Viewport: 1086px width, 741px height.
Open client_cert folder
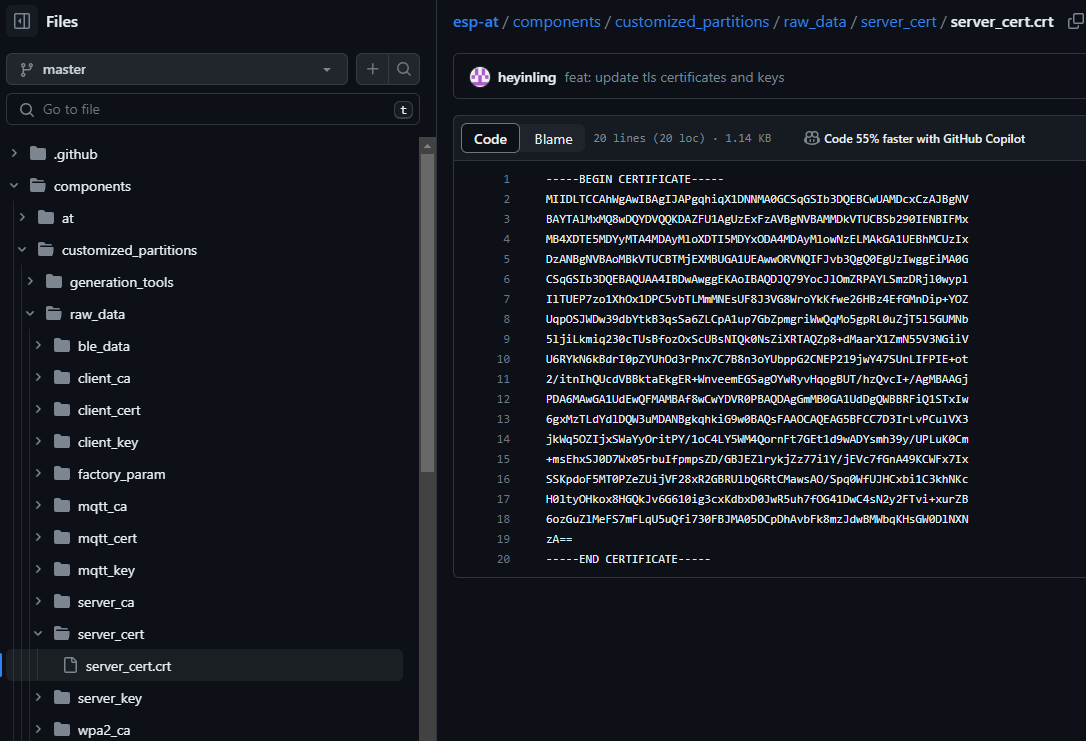pyautogui.click(x=109, y=410)
